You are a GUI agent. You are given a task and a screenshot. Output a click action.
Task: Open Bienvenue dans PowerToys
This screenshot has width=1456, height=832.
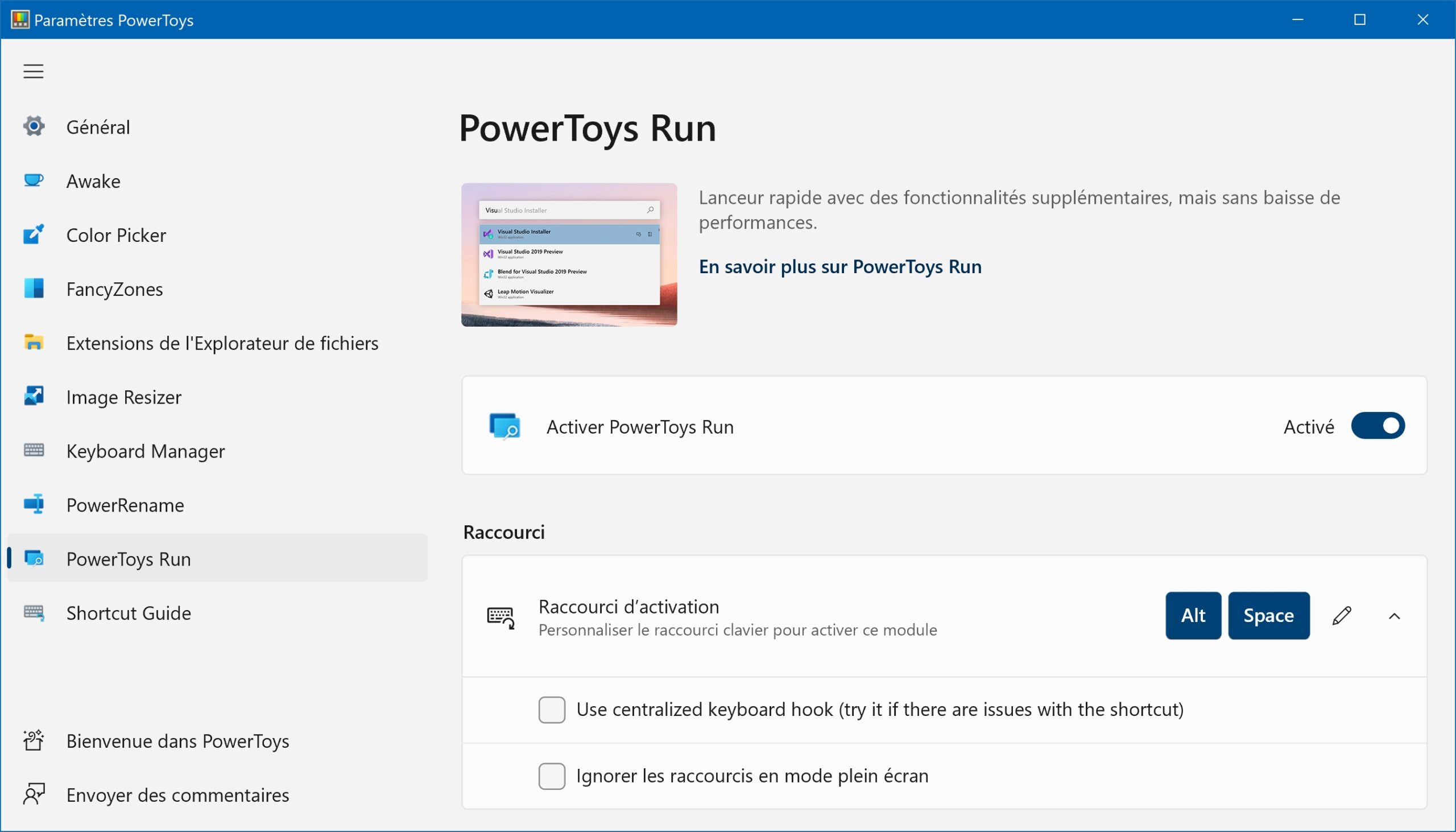coord(217,740)
